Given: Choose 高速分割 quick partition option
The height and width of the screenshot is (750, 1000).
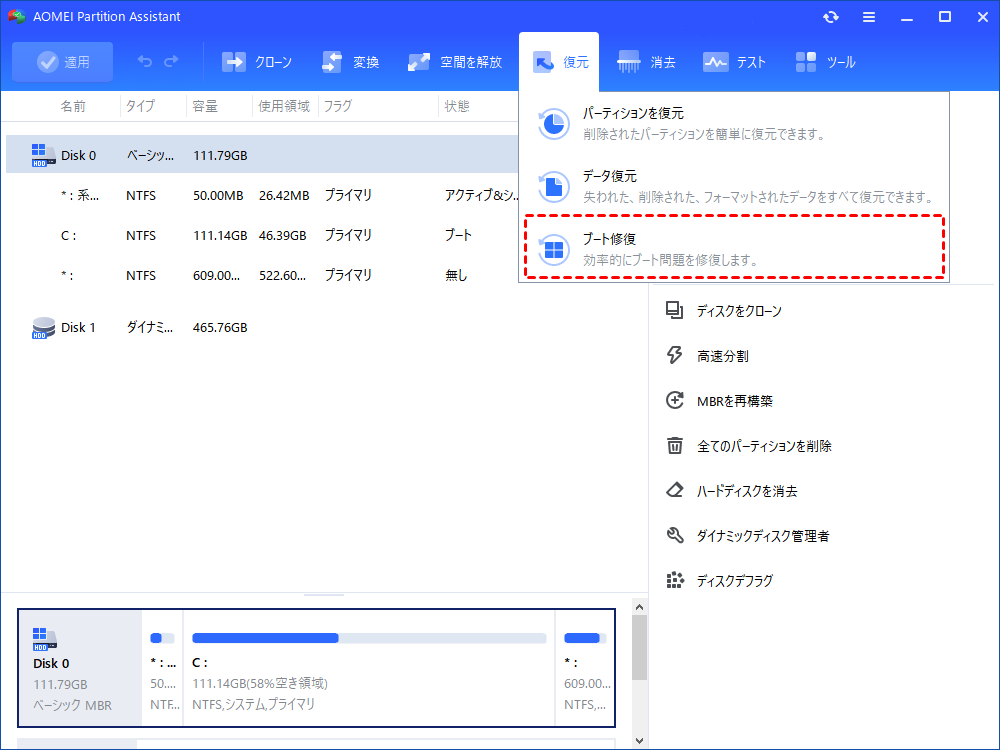Looking at the screenshot, I should 722,356.
